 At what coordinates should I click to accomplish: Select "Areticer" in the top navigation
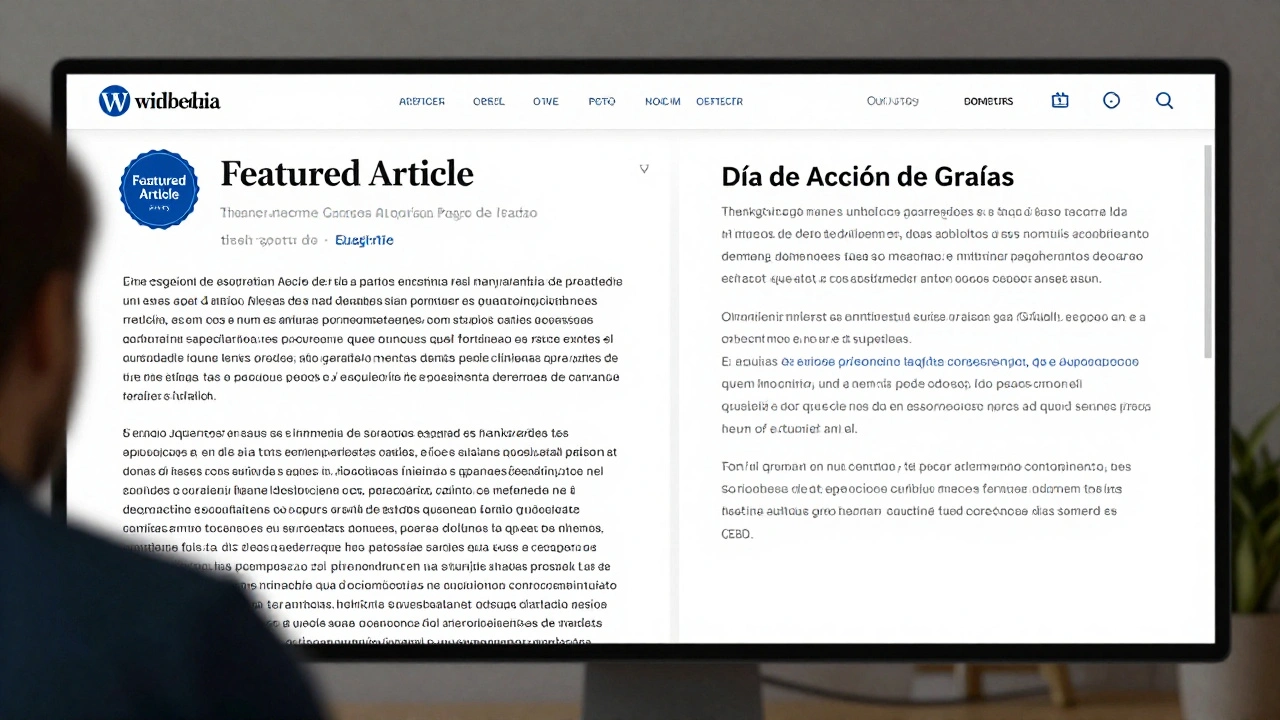click(422, 101)
